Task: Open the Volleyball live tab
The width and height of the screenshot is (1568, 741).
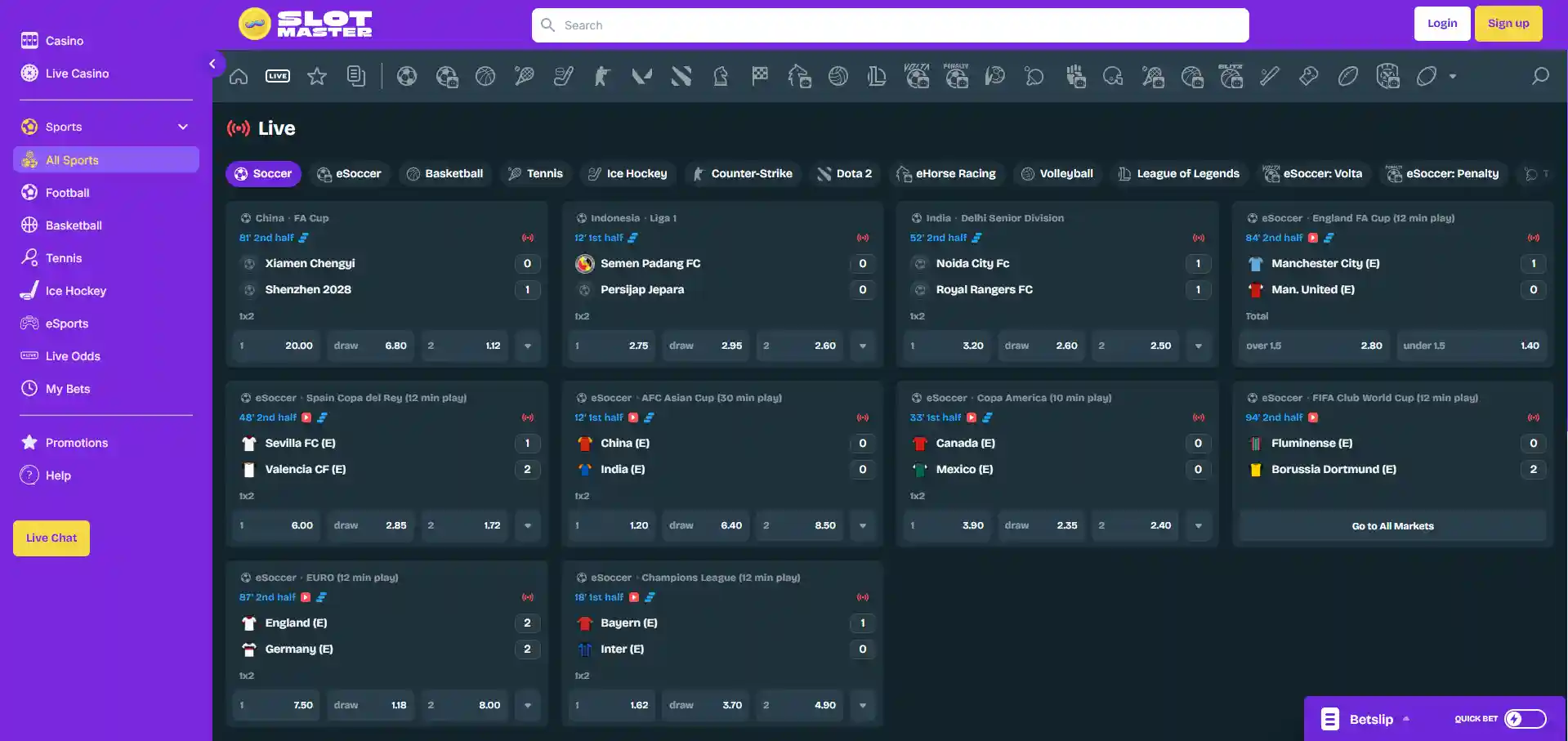Action: click(1057, 174)
